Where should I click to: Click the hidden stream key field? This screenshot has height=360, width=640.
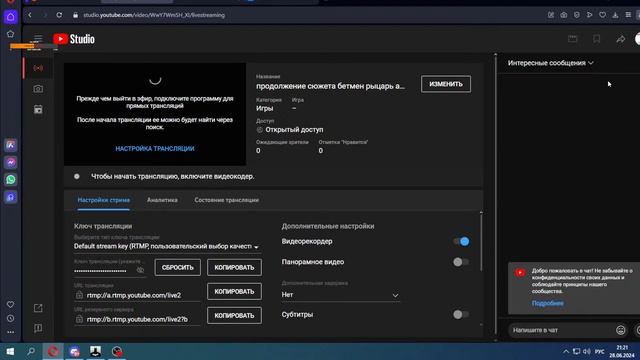coord(100,270)
